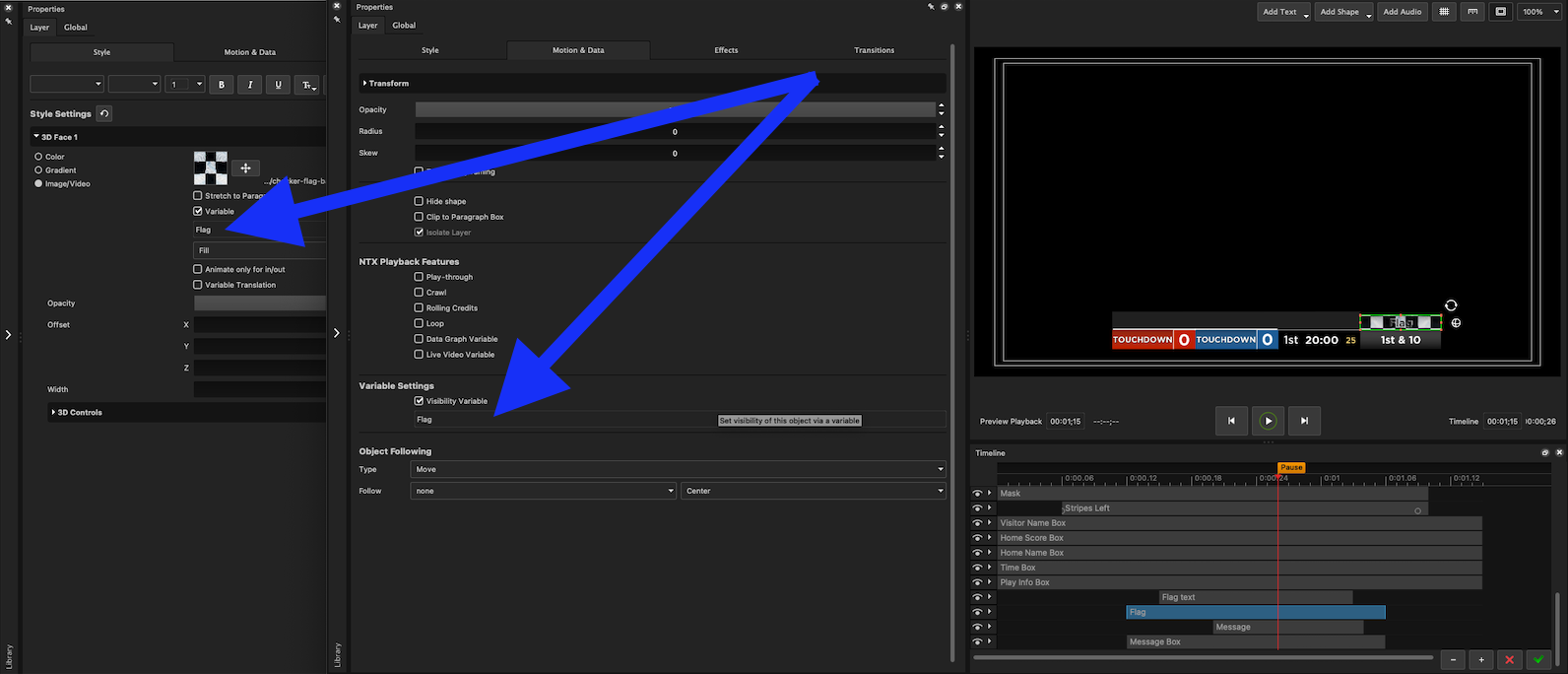The height and width of the screenshot is (674, 1568).
Task: Click the checkered flag image thumbnail
Action: pos(211,168)
